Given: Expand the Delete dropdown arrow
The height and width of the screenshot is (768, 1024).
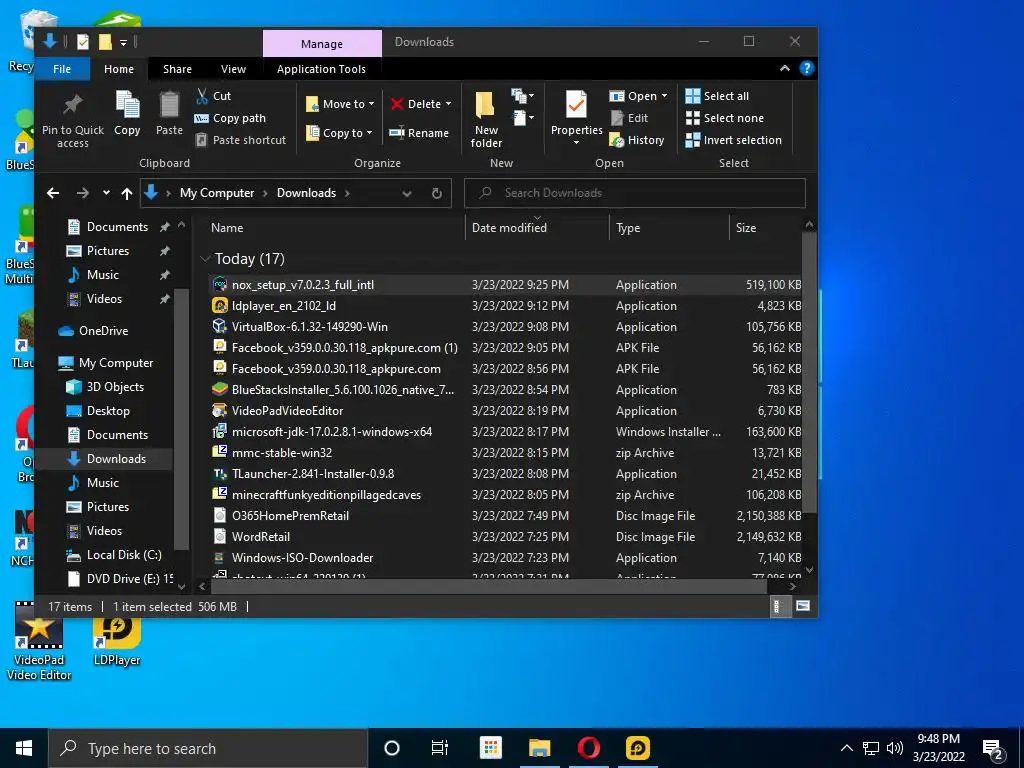Looking at the screenshot, I should click(x=449, y=104).
